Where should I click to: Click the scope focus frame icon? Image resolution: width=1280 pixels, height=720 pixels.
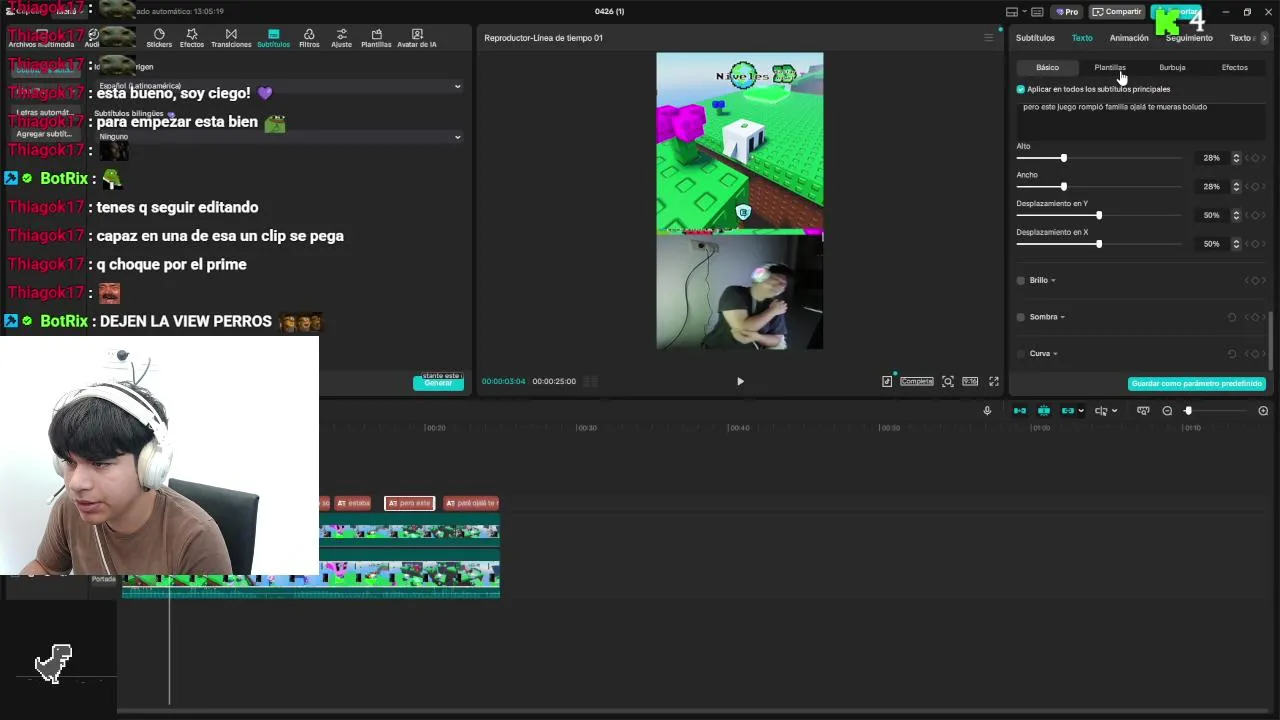point(948,381)
